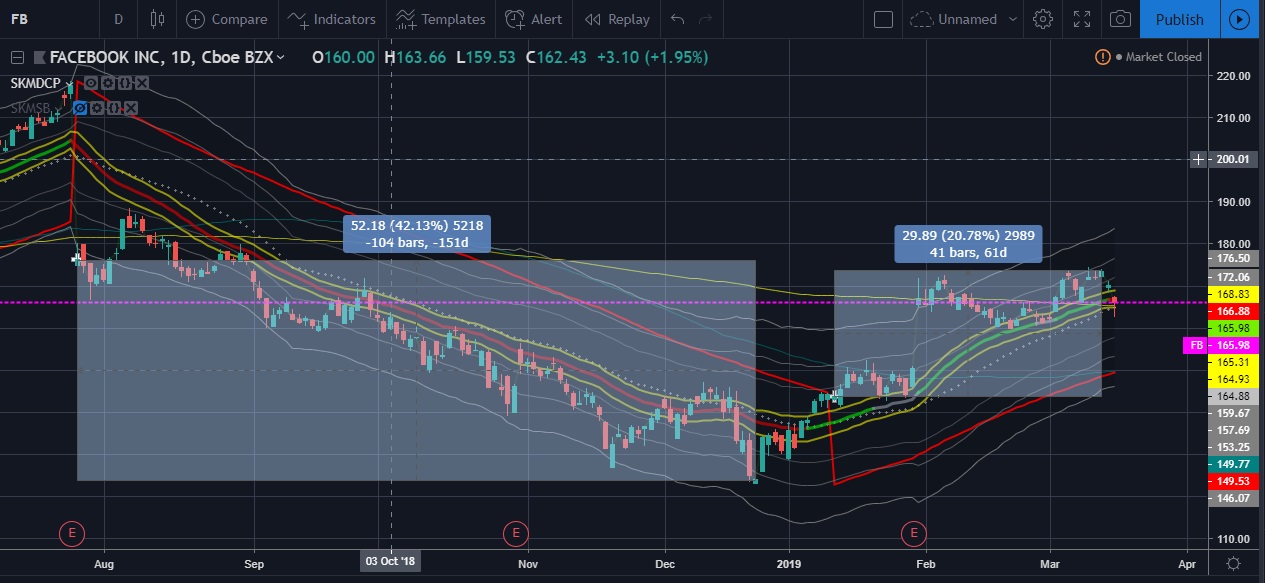This screenshot has width=1265, height=583.
Task: Remove the SKMDCP indicator
Action: coord(142,83)
